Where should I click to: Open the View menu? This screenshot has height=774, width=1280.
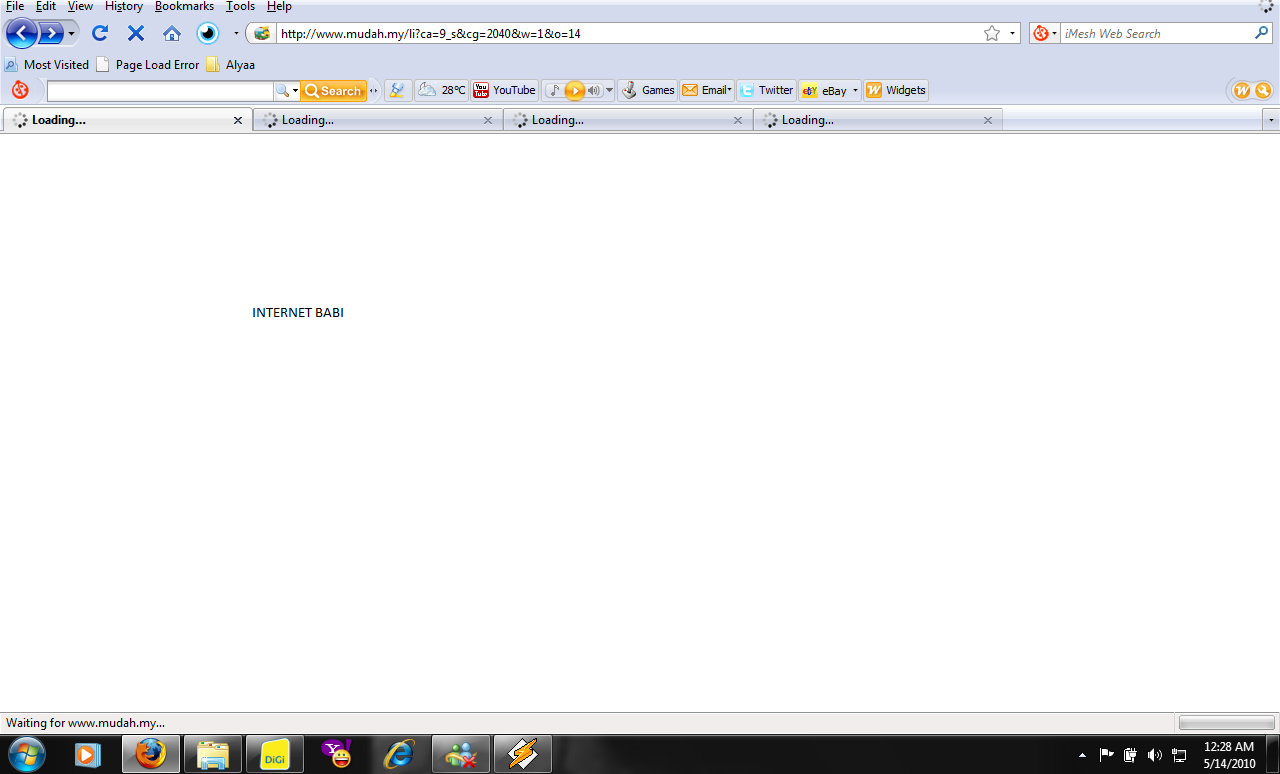point(80,6)
